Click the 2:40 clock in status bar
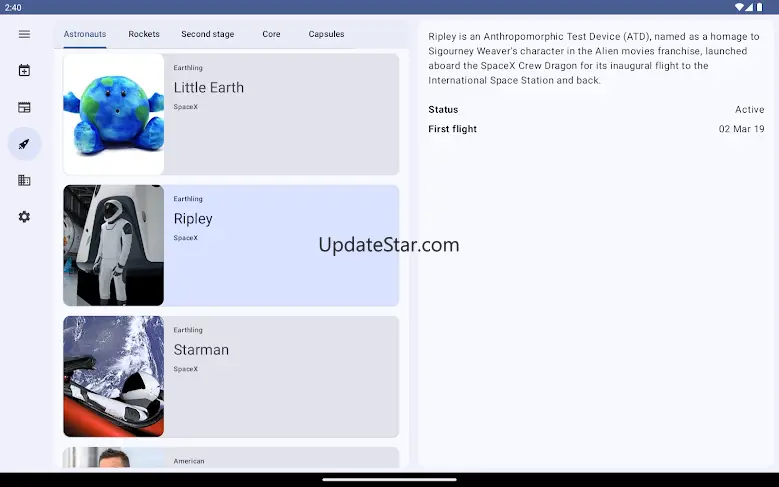Screen dimensions: 779x487 13,7
